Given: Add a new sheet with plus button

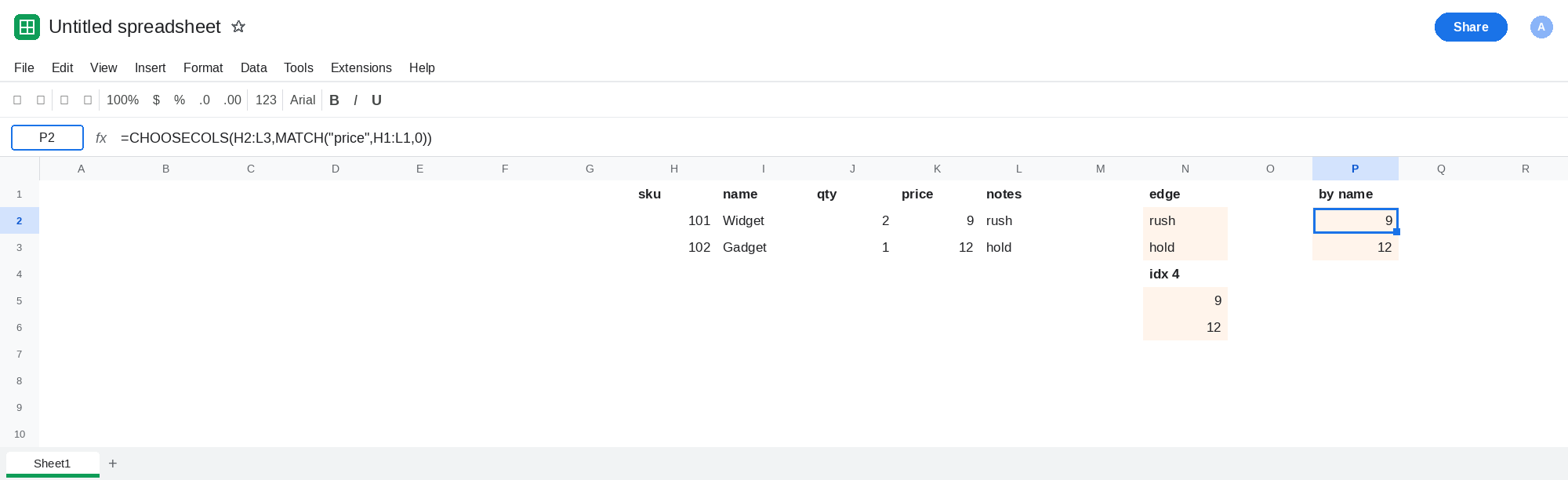Looking at the screenshot, I should tap(113, 464).
